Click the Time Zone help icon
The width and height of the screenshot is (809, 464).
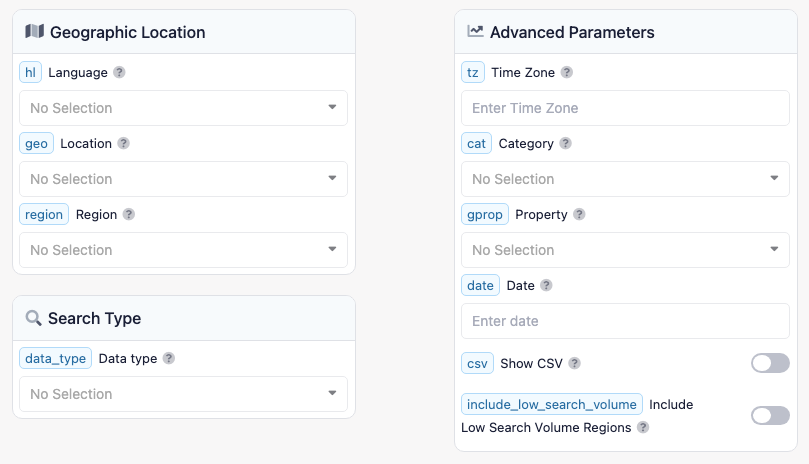point(567,73)
